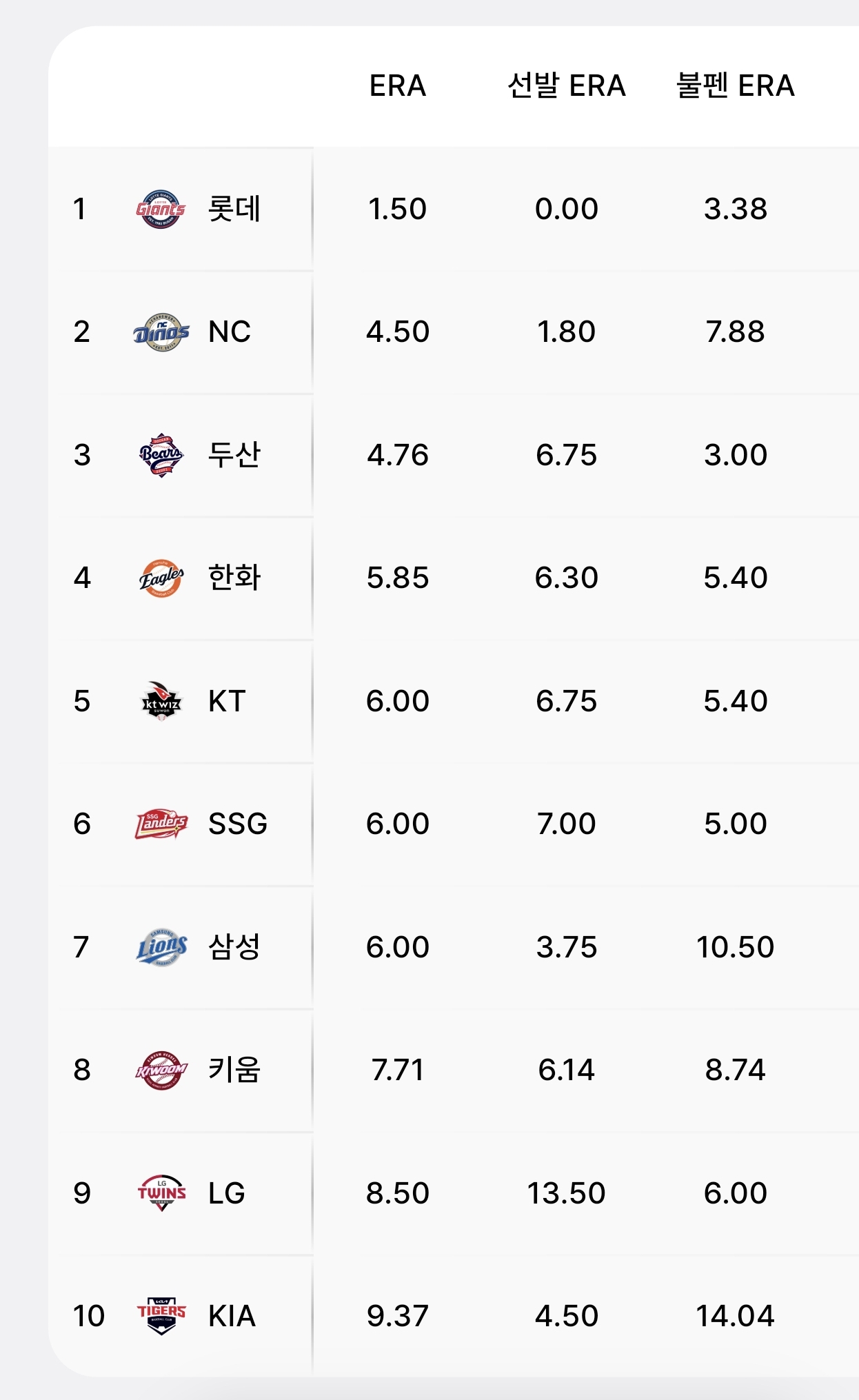
Task: Tap the Hanwha Eagles logo
Action: [161, 578]
